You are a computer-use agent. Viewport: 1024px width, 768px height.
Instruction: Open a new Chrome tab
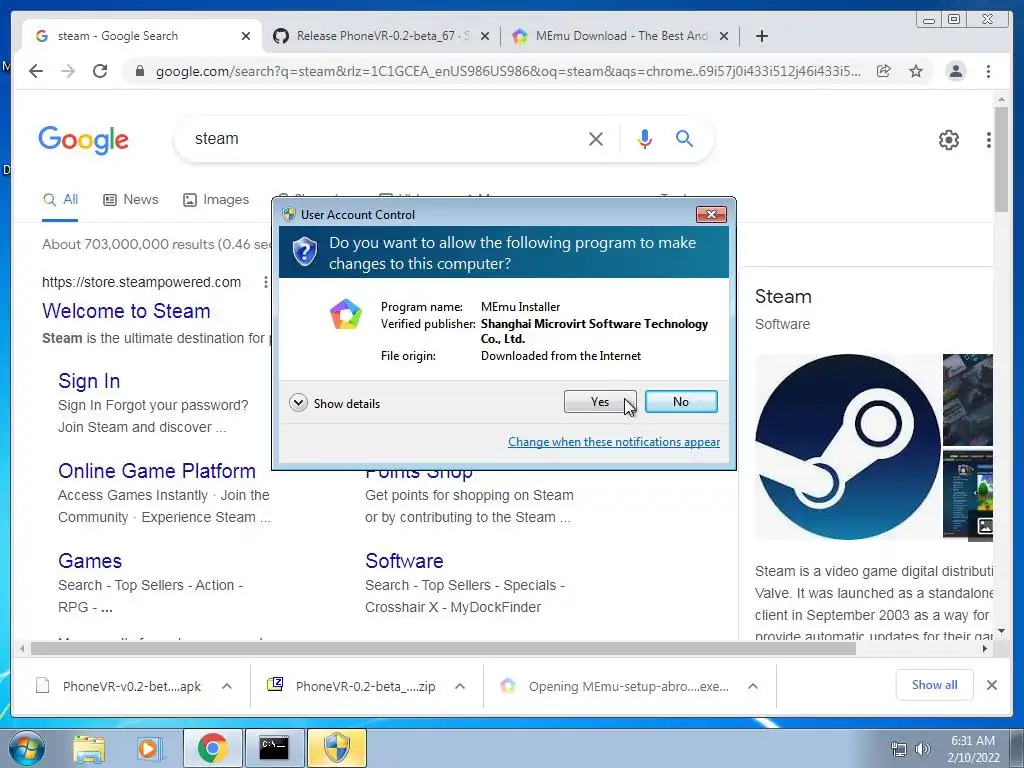click(761, 36)
